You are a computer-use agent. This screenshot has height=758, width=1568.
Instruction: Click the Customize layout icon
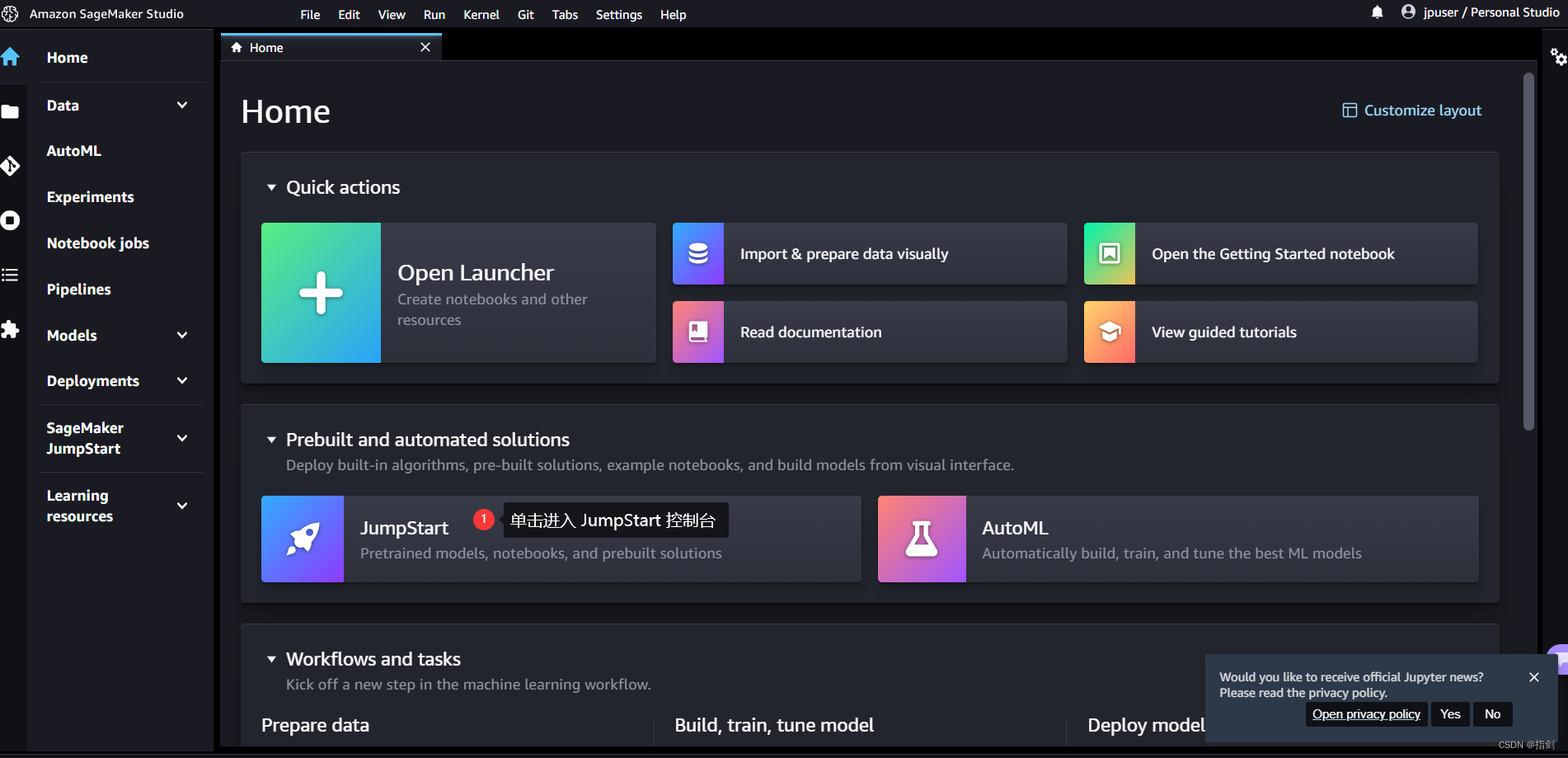click(1350, 111)
